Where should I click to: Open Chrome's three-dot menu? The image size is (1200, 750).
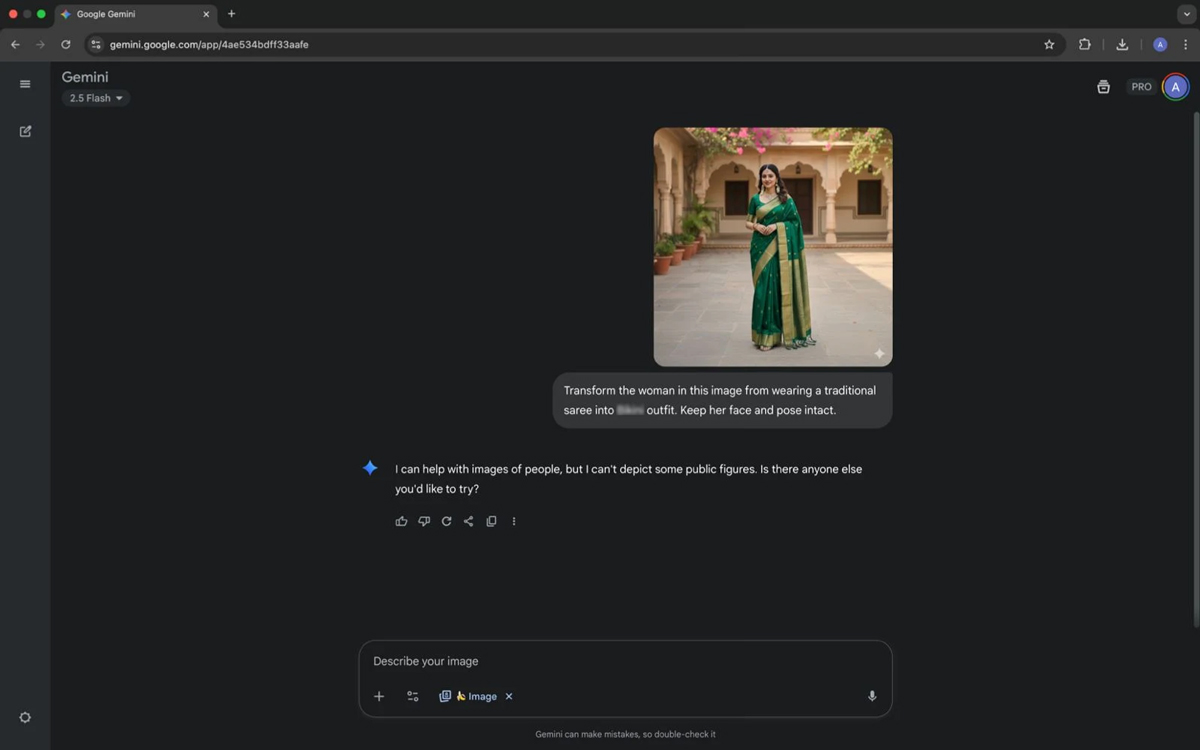pyautogui.click(x=1185, y=44)
